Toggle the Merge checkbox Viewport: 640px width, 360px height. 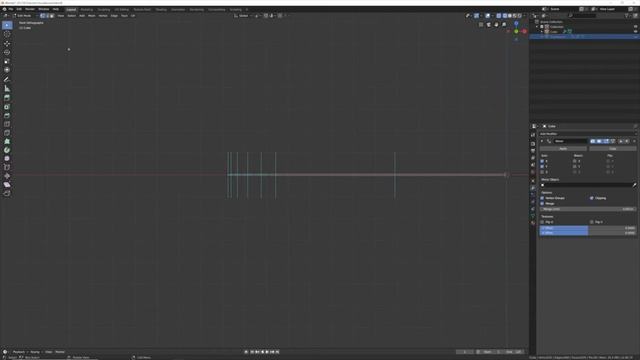[542, 203]
